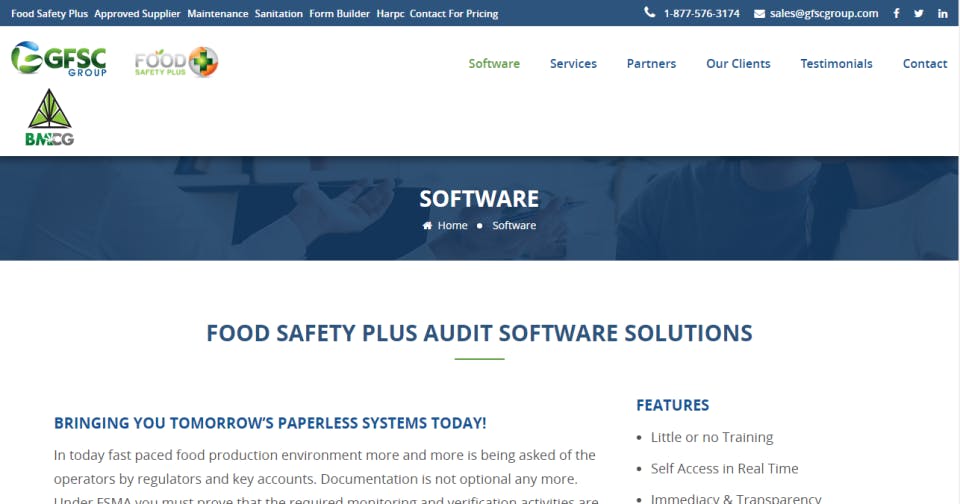Open Maintenance link in top bar
The height and width of the screenshot is (504, 960).
(217, 13)
